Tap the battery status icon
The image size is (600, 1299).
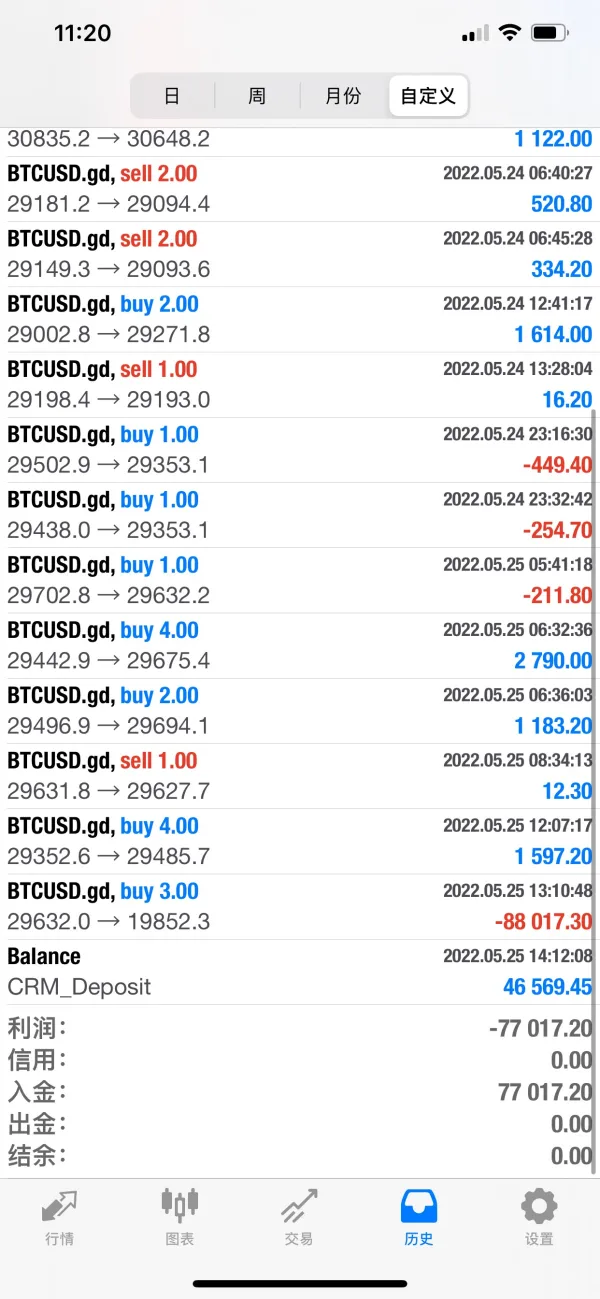pyautogui.click(x=550, y=33)
